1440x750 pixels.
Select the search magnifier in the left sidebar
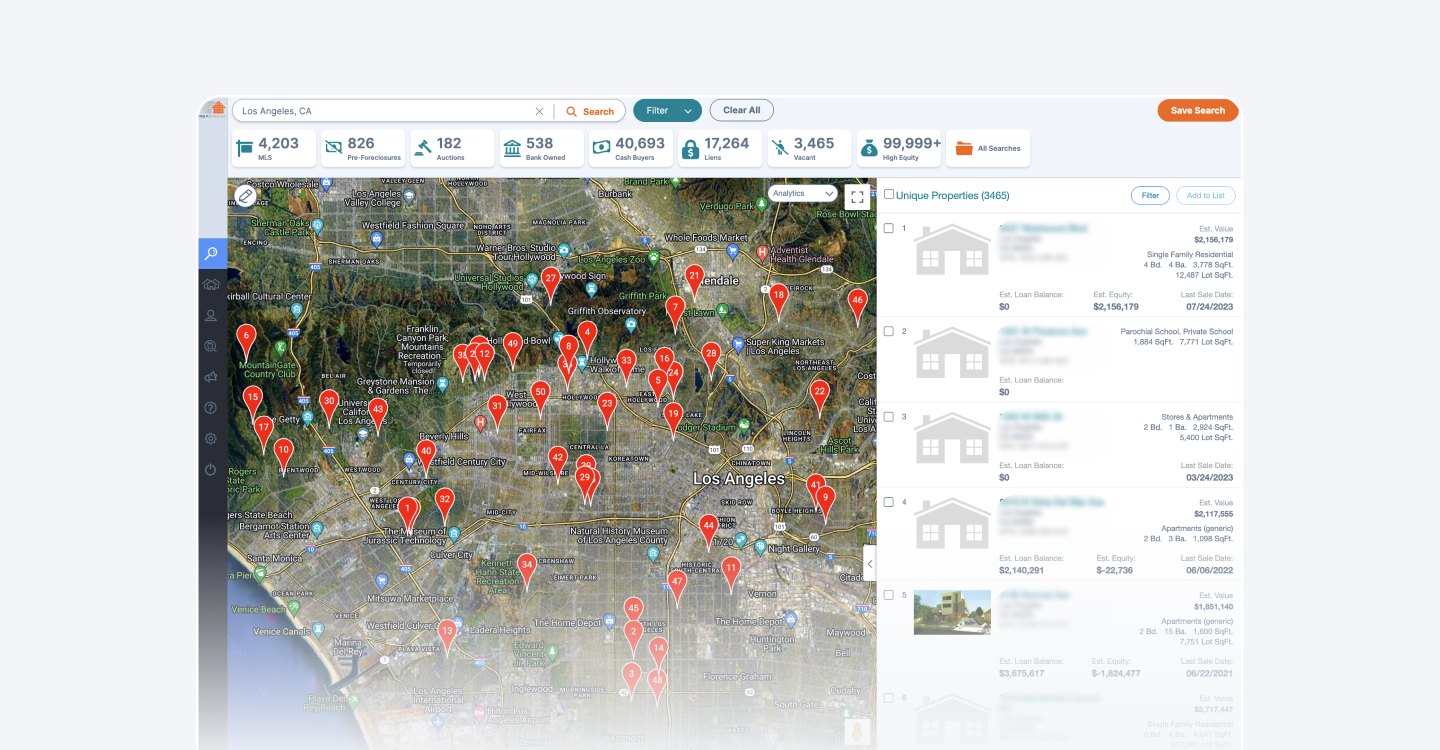(211, 253)
